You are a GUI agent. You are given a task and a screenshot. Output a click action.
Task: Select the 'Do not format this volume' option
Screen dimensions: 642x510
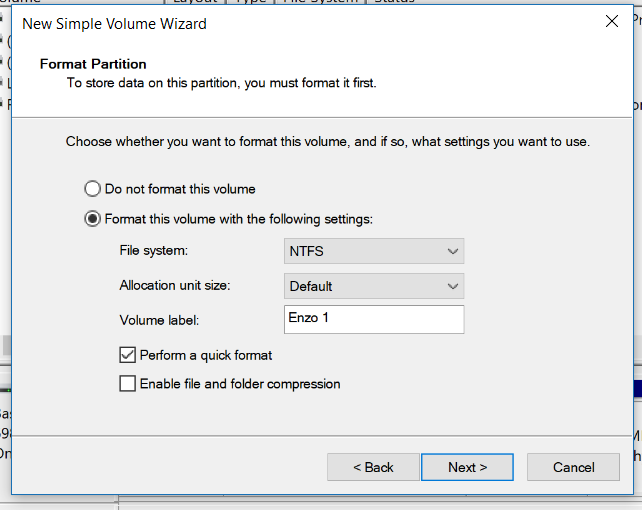(x=93, y=189)
